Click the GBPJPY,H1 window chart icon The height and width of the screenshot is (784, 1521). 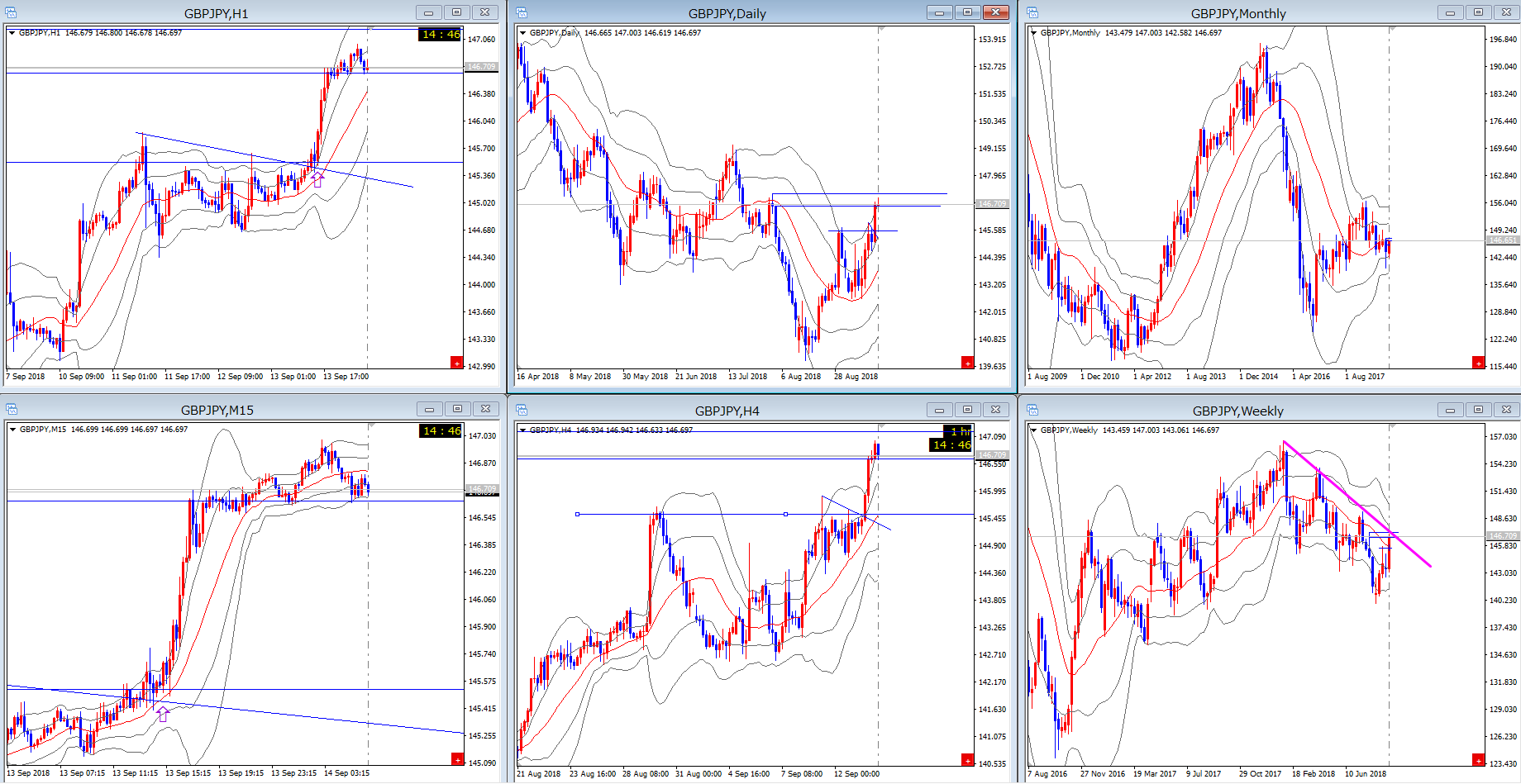12,12
